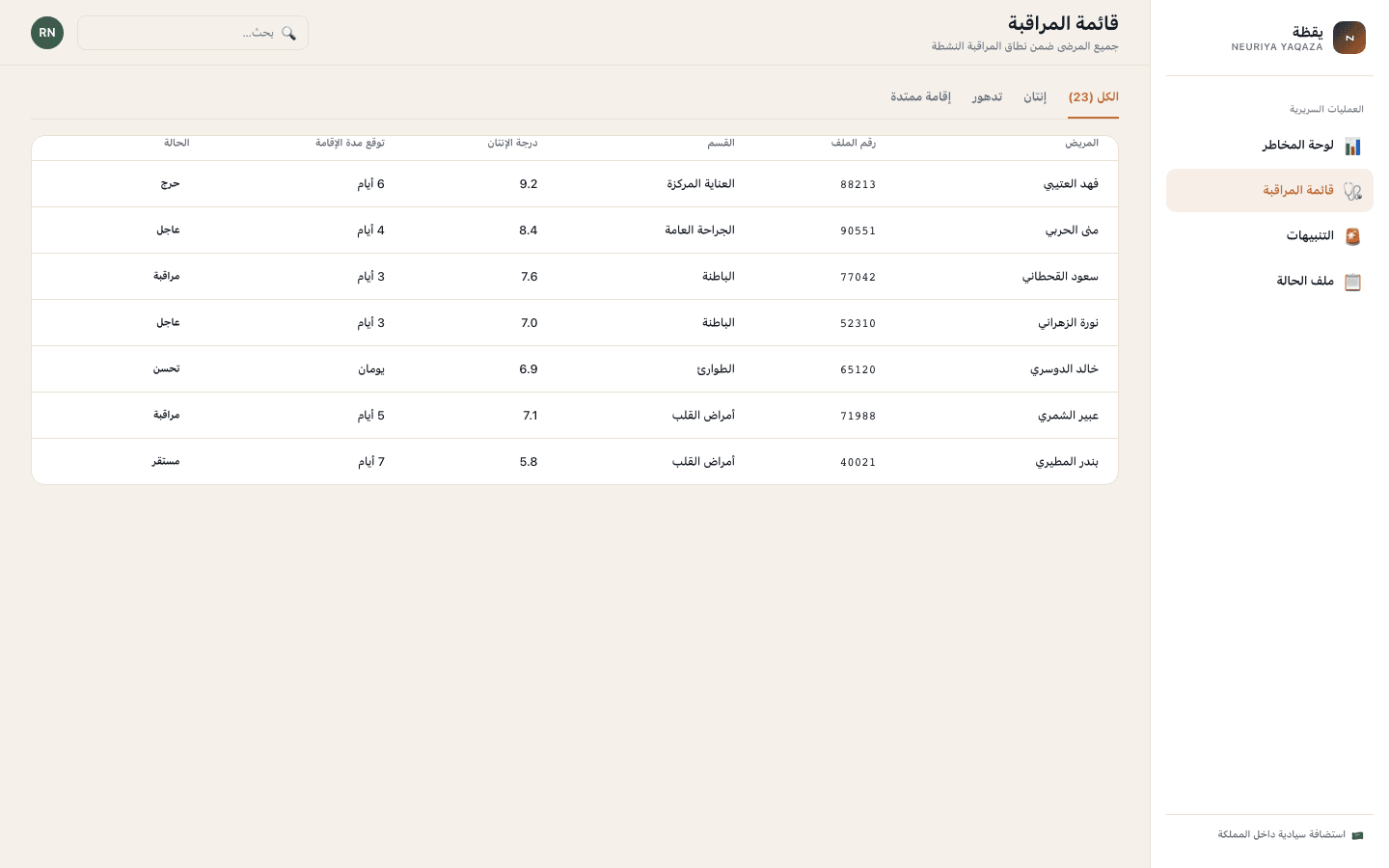
Task: Click the search magnifier icon
Action: pyautogui.click(x=288, y=33)
